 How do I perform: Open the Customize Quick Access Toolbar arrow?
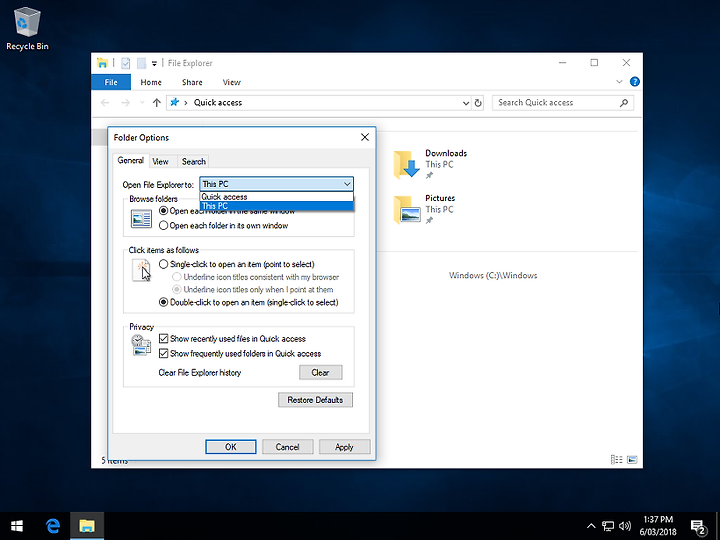(x=154, y=64)
